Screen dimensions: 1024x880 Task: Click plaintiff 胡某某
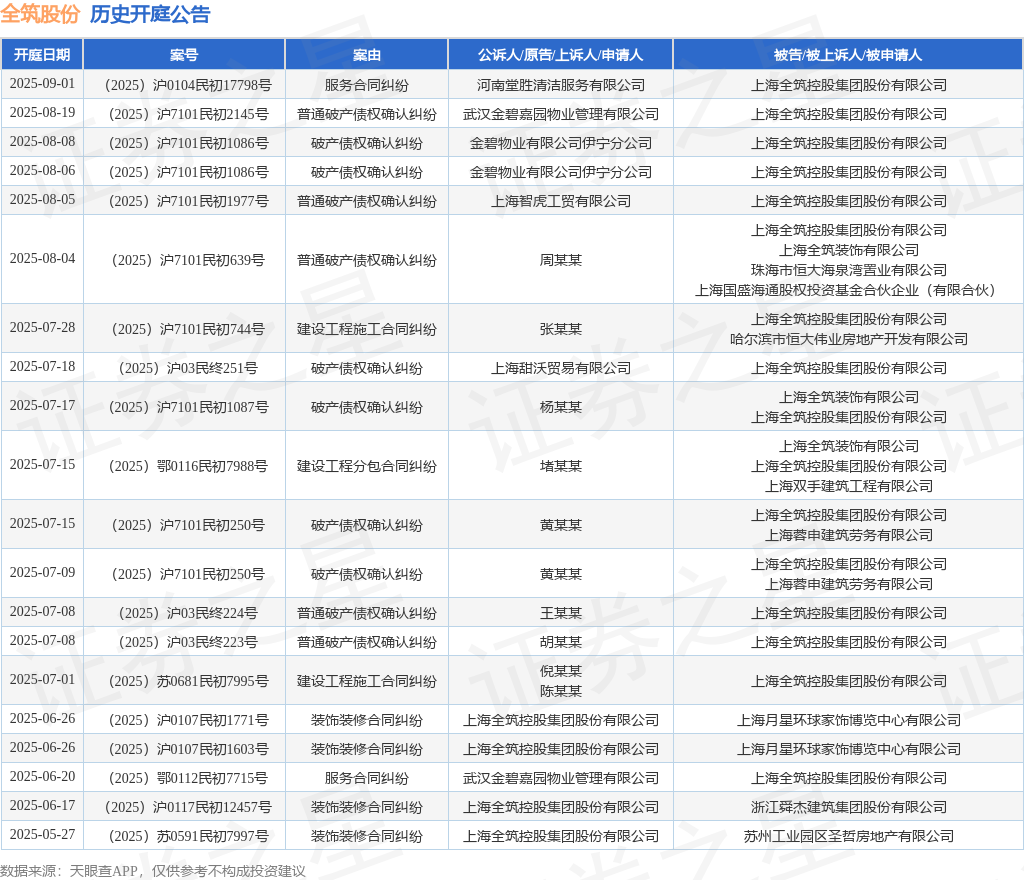point(560,642)
